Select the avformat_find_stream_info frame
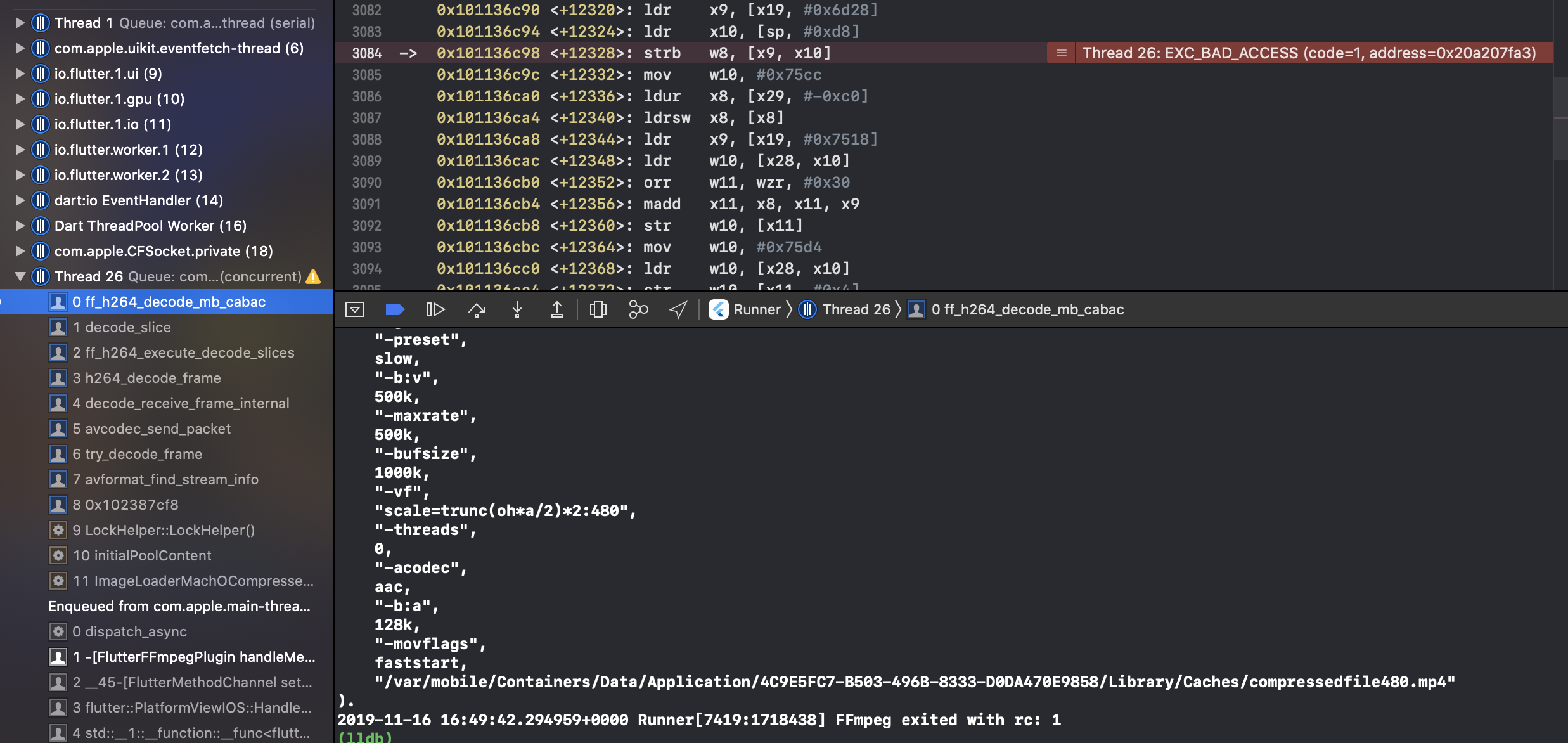The image size is (1568, 743). point(166,479)
